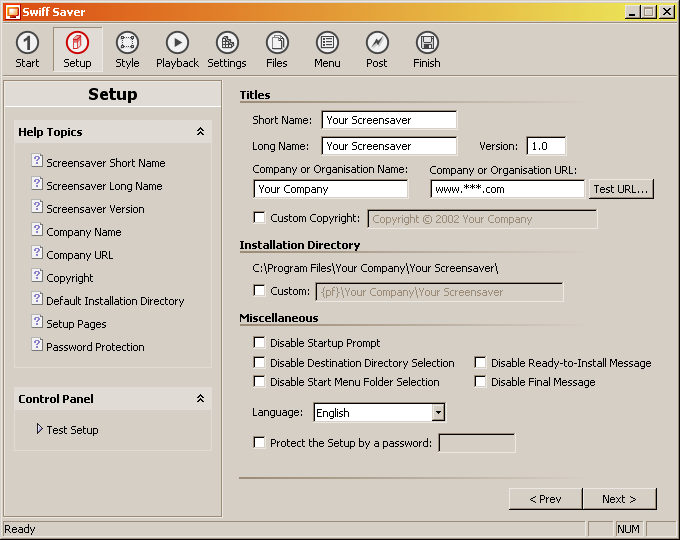680x540 pixels.
Task: Click help icon beside Screensaver Version
Action: point(37,207)
